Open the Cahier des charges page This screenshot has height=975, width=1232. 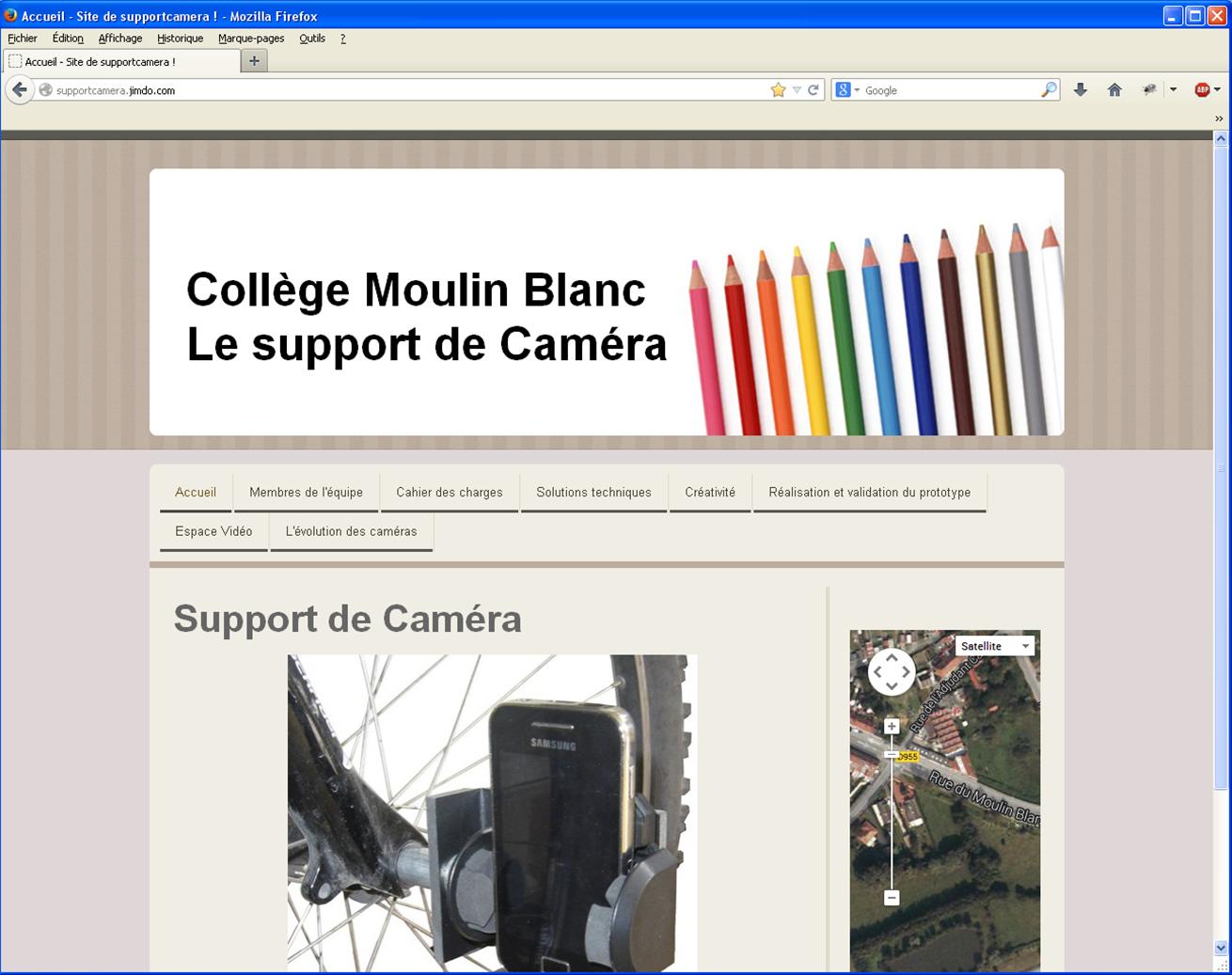tap(450, 493)
